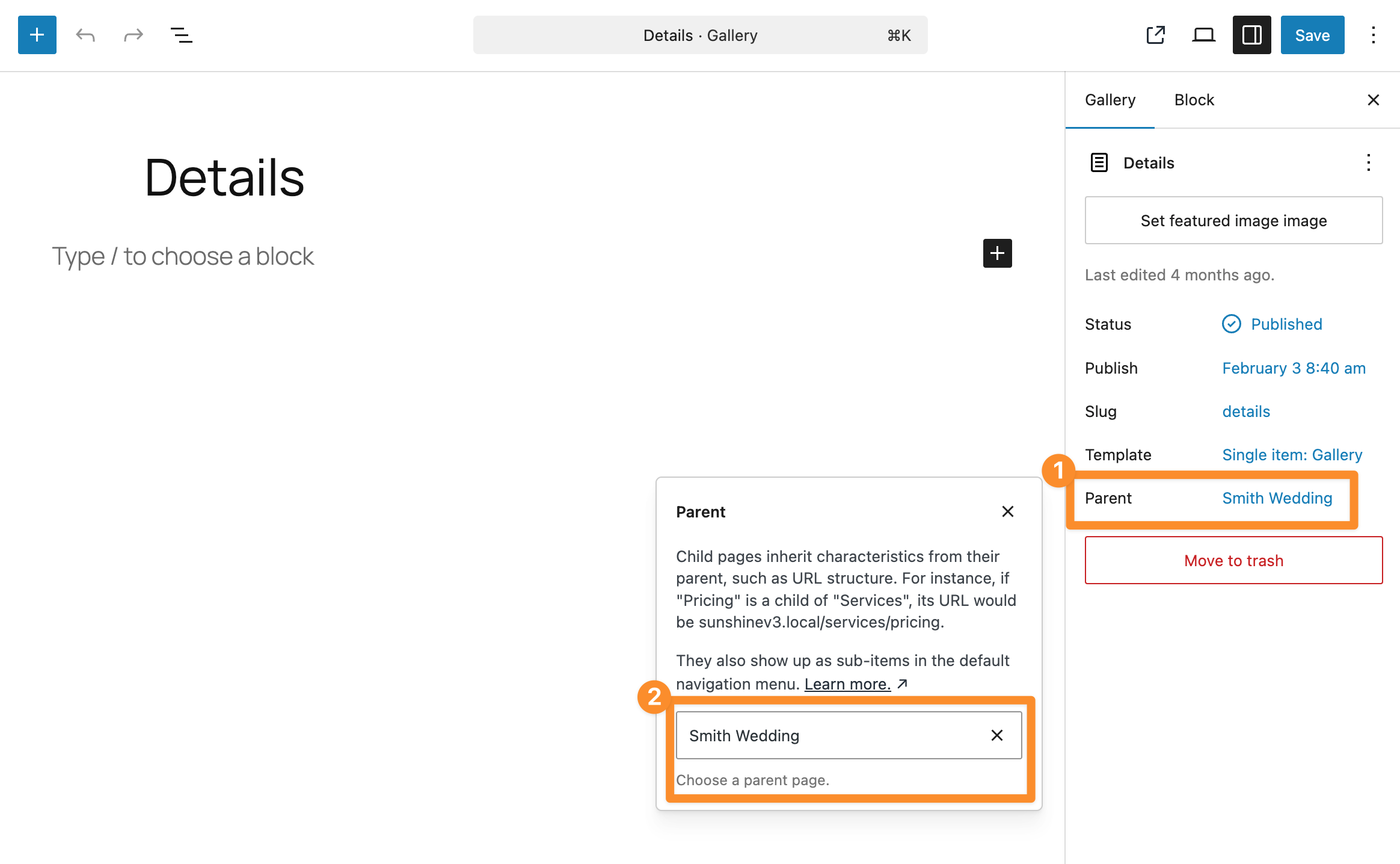Screen dimensions: 1400x864
Task: Open the document overview panel
Action: (x=182, y=35)
